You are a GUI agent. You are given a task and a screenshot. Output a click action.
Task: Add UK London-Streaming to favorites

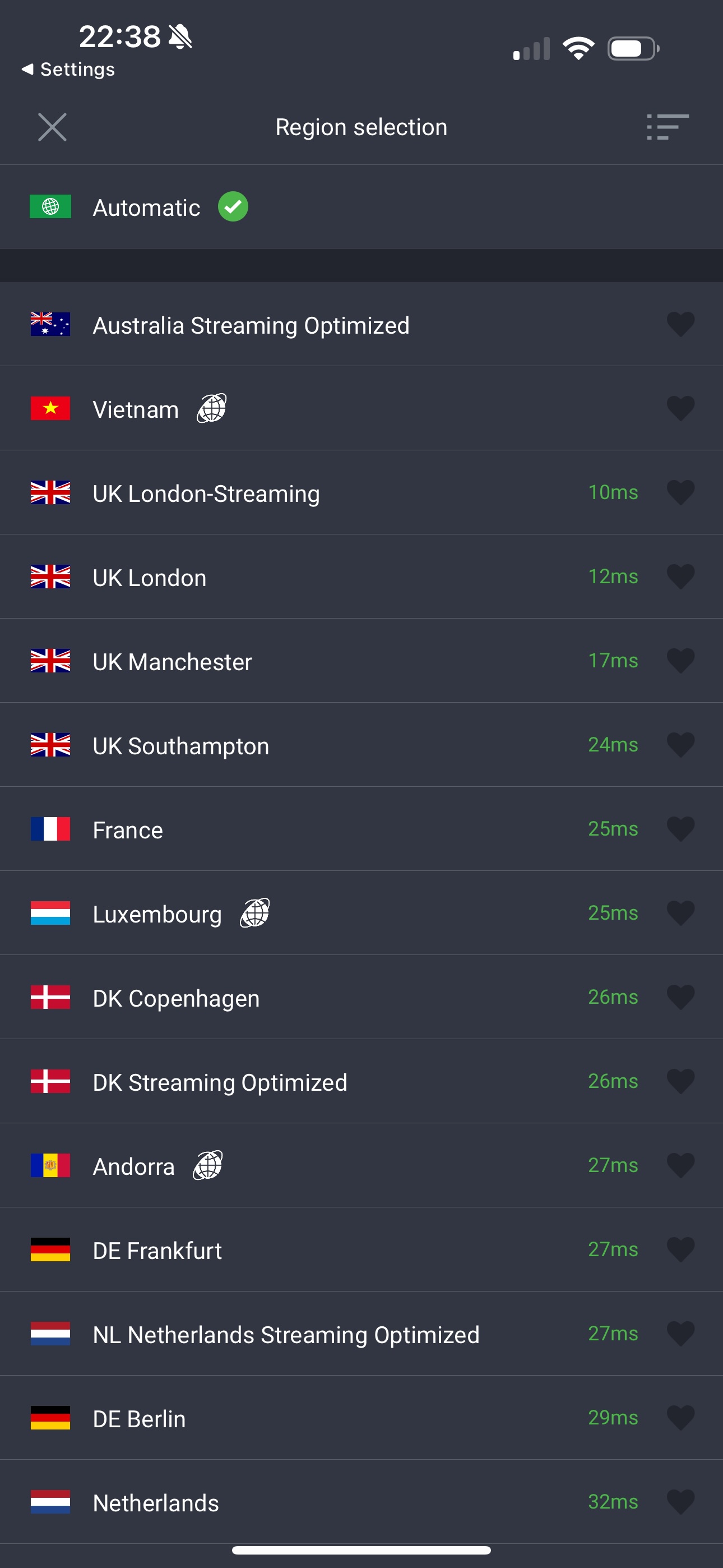tap(680, 492)
